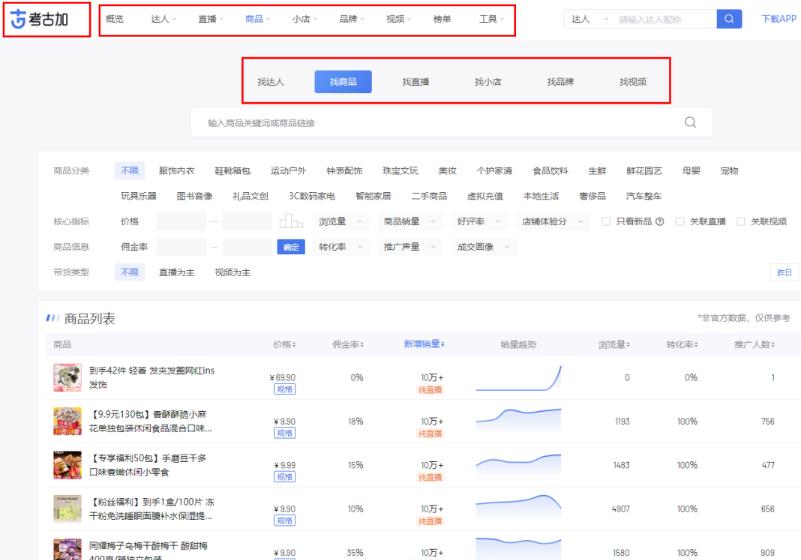Click help icon next to 只看新品
801x560 pixels.
coord(660,221)
